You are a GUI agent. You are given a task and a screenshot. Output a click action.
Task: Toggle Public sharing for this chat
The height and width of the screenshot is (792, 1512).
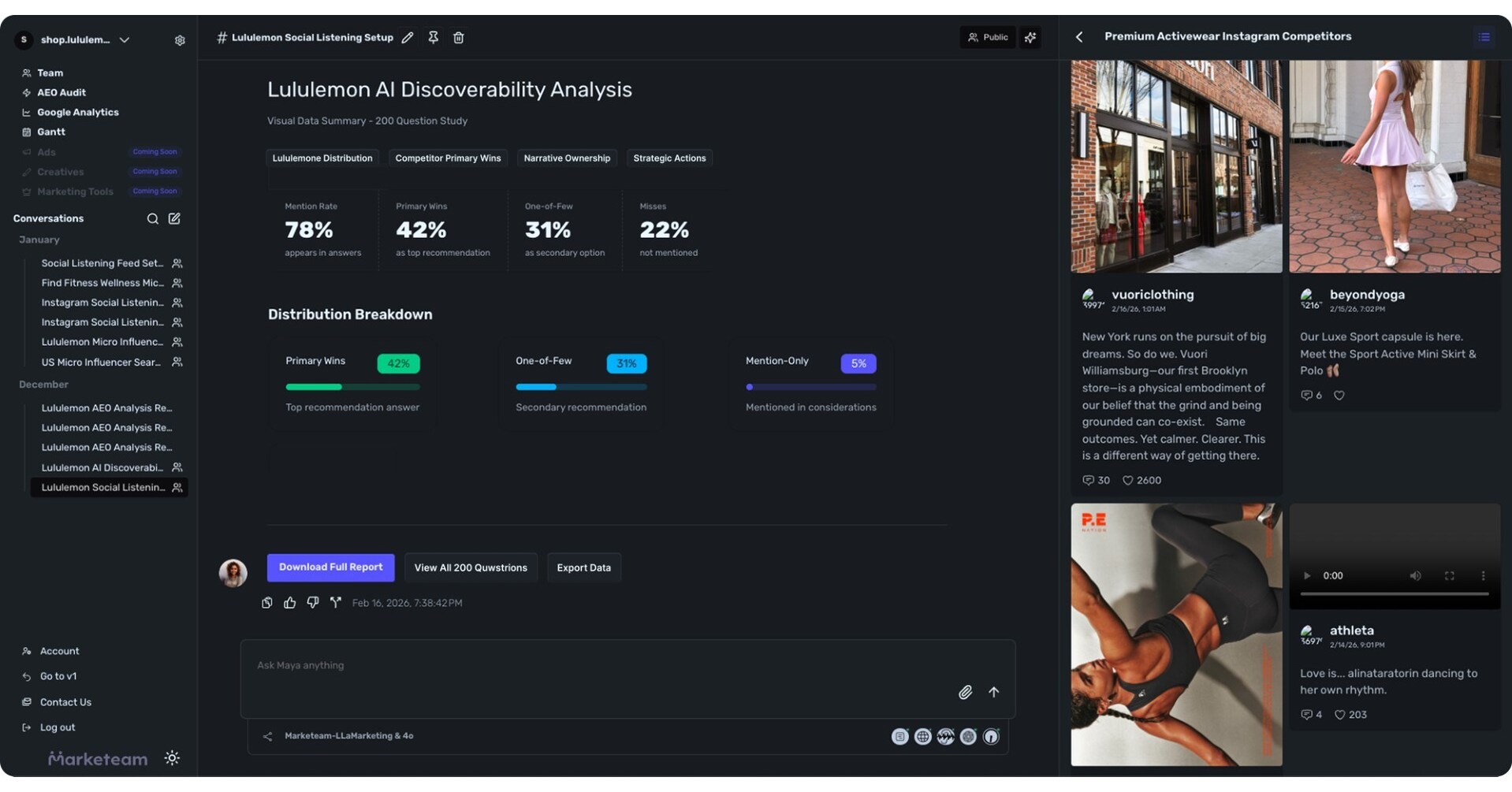(x=986, y=37)
